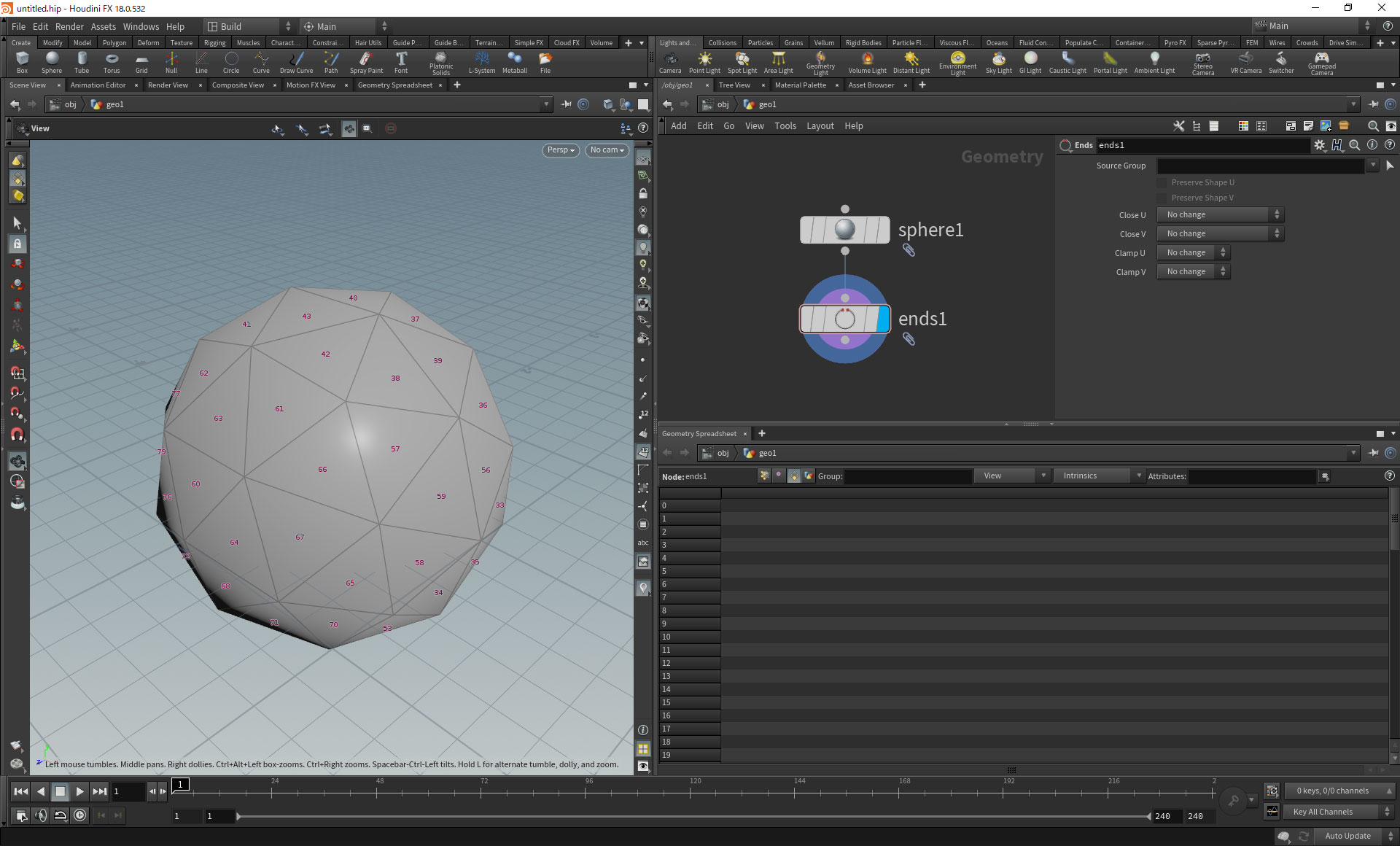Add a Point Light from shelf
1400x846 pixels.
(x=704, y=63)
